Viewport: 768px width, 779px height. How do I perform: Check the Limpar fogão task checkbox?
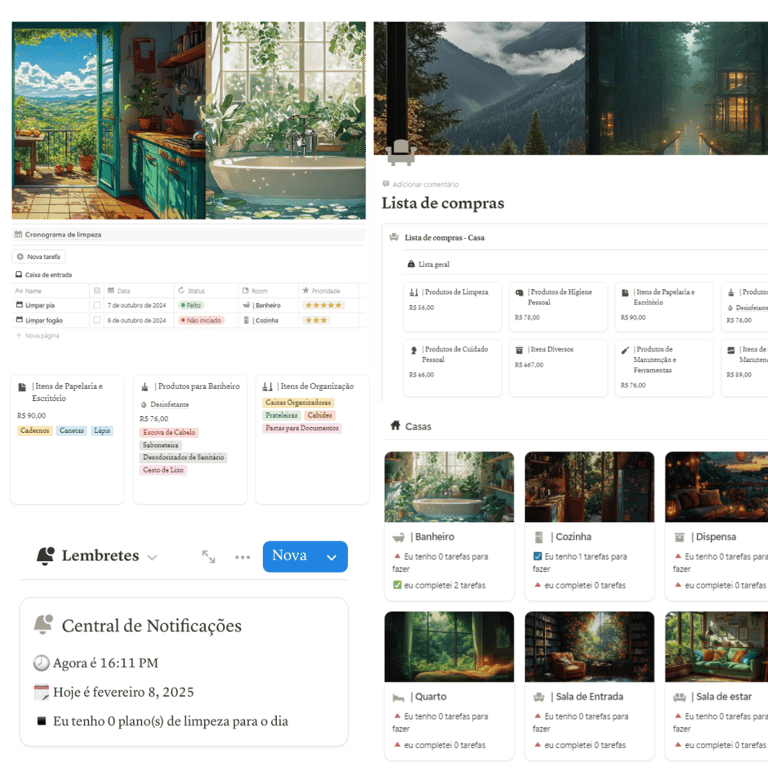pyautogui.click(x=97, y=320)
